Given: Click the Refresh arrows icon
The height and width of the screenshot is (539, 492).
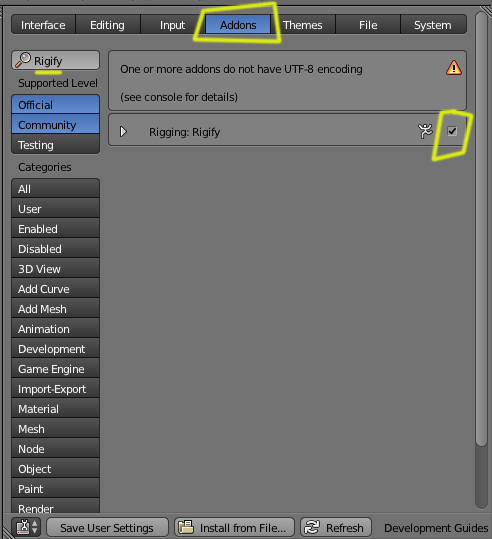Looking at the screenshot, I should (312, 527).
